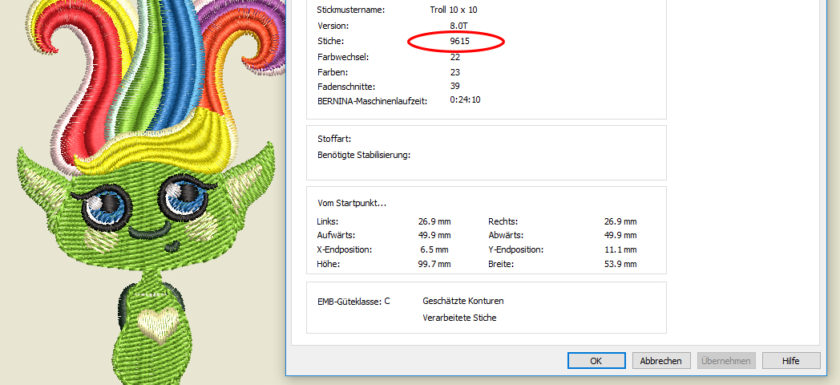The width and height of the screenshot is (840, 385).
Task: Select the machine runtime '0:24:10'
Action: tap(465, 100)
